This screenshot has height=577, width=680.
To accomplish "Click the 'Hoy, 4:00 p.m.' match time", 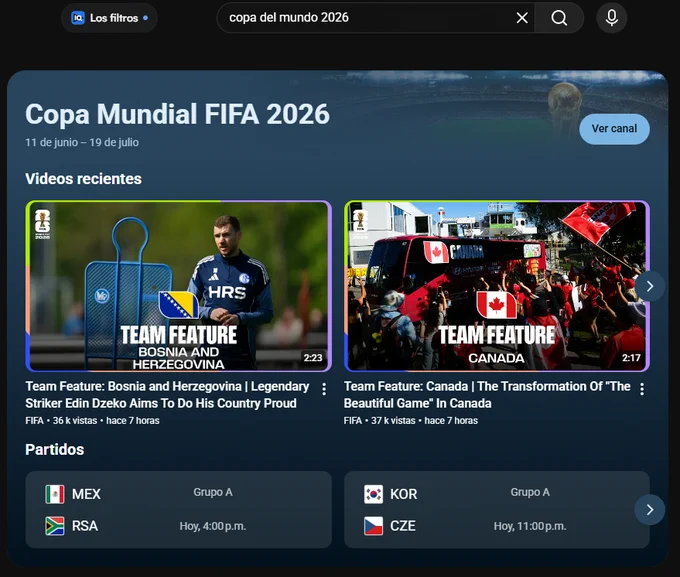I will coord(212,526).
